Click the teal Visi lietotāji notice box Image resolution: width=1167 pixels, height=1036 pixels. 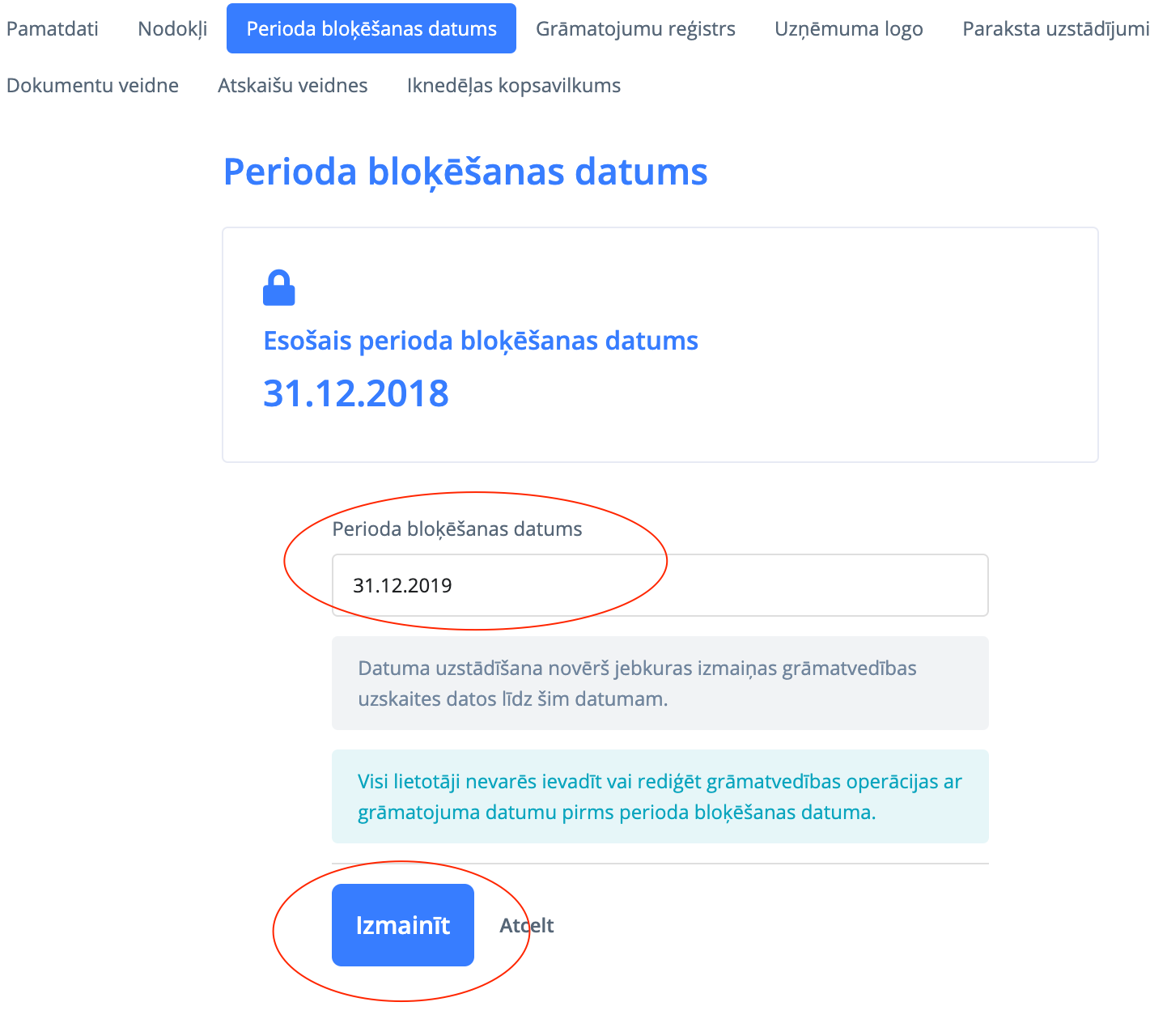(x=660, y=796)
